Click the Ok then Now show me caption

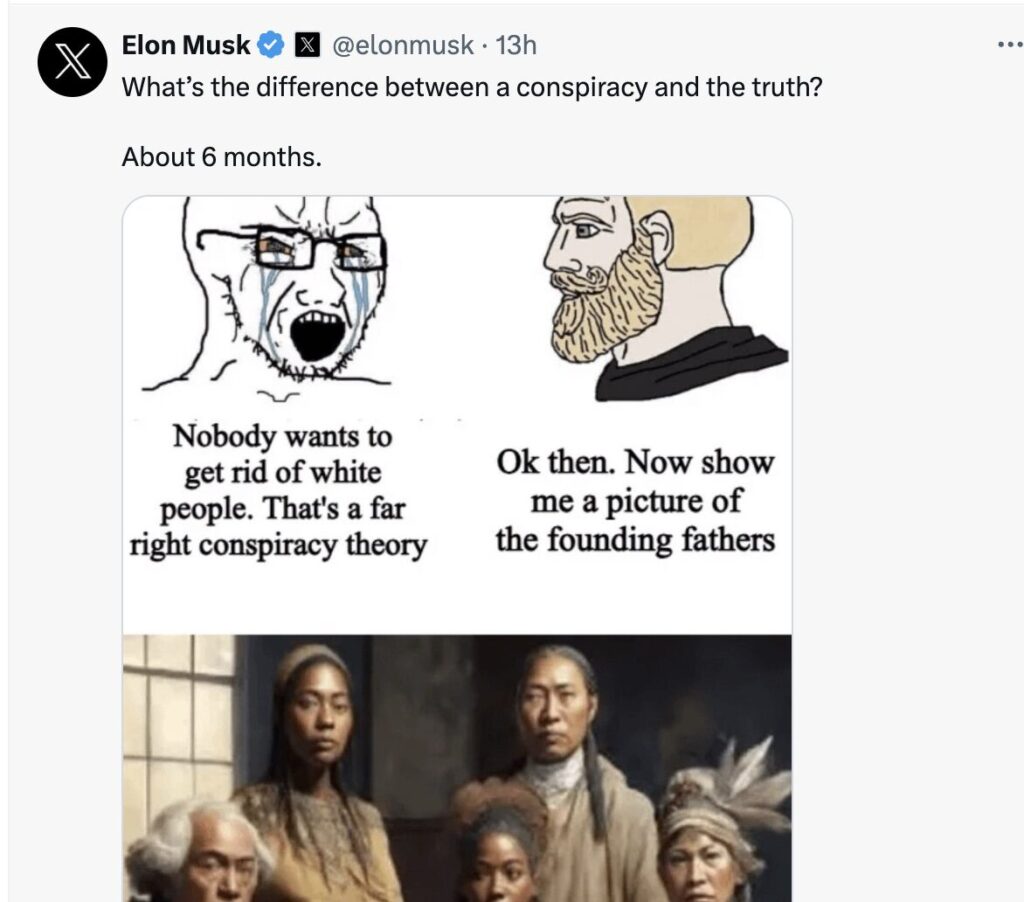(634, 500)
